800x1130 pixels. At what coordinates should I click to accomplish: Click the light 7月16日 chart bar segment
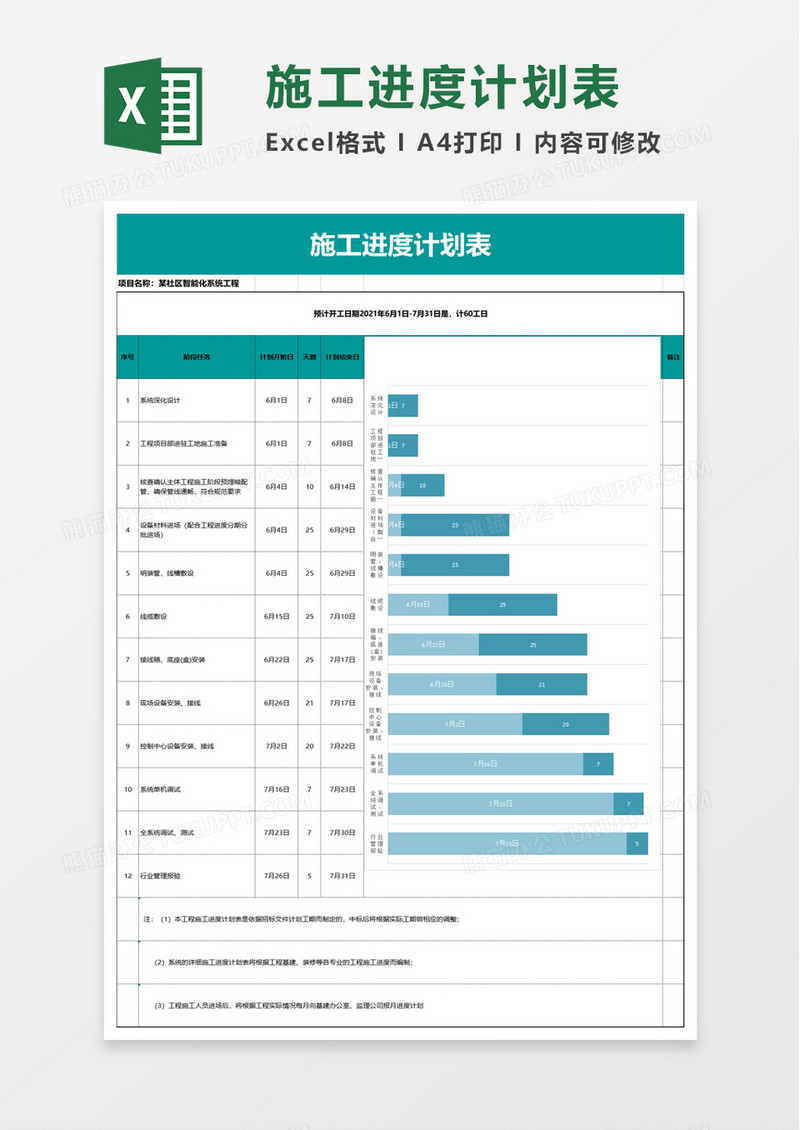pyautogui.click(x=485, y=764)
